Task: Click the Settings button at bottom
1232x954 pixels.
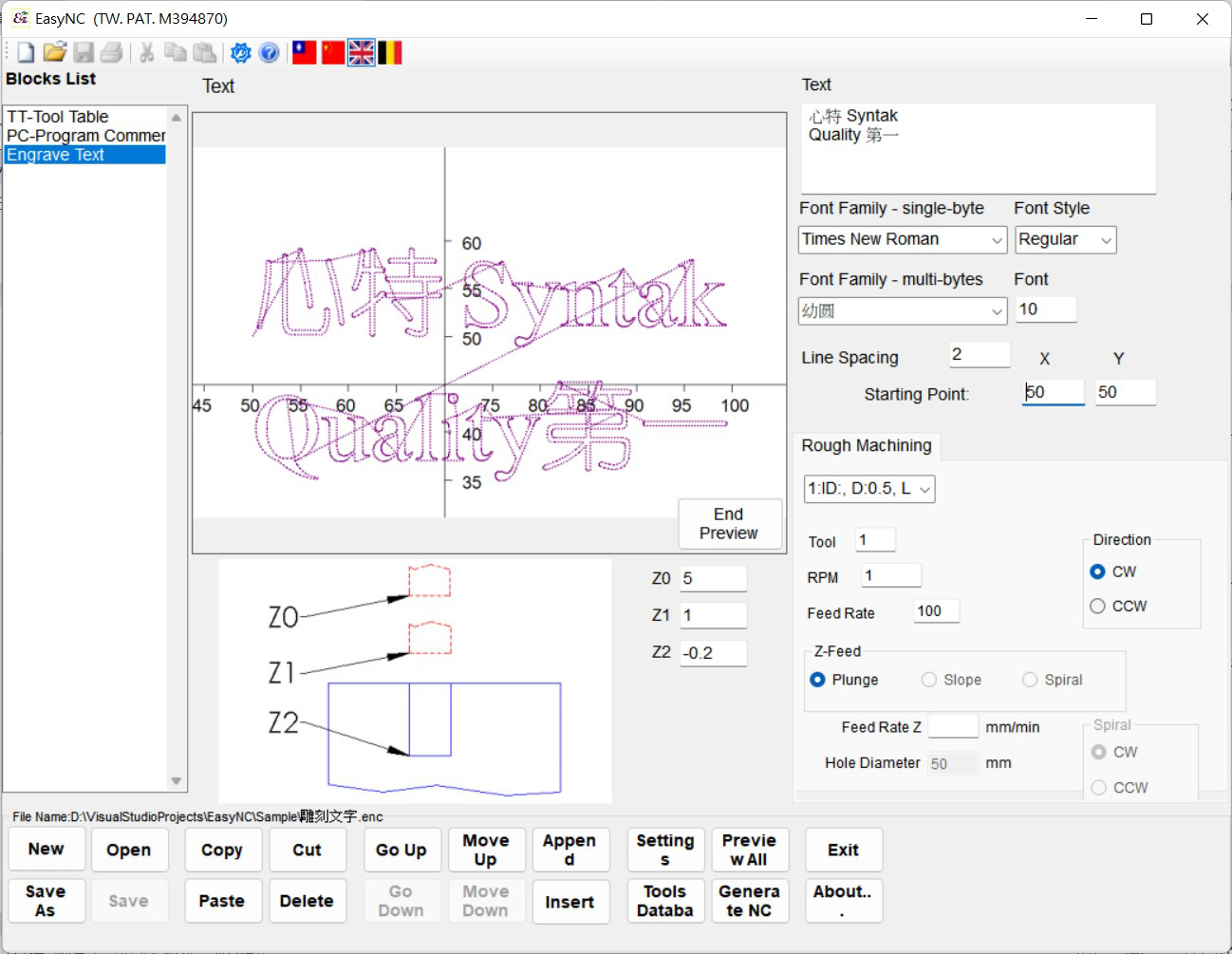Action: coord(665,851)
